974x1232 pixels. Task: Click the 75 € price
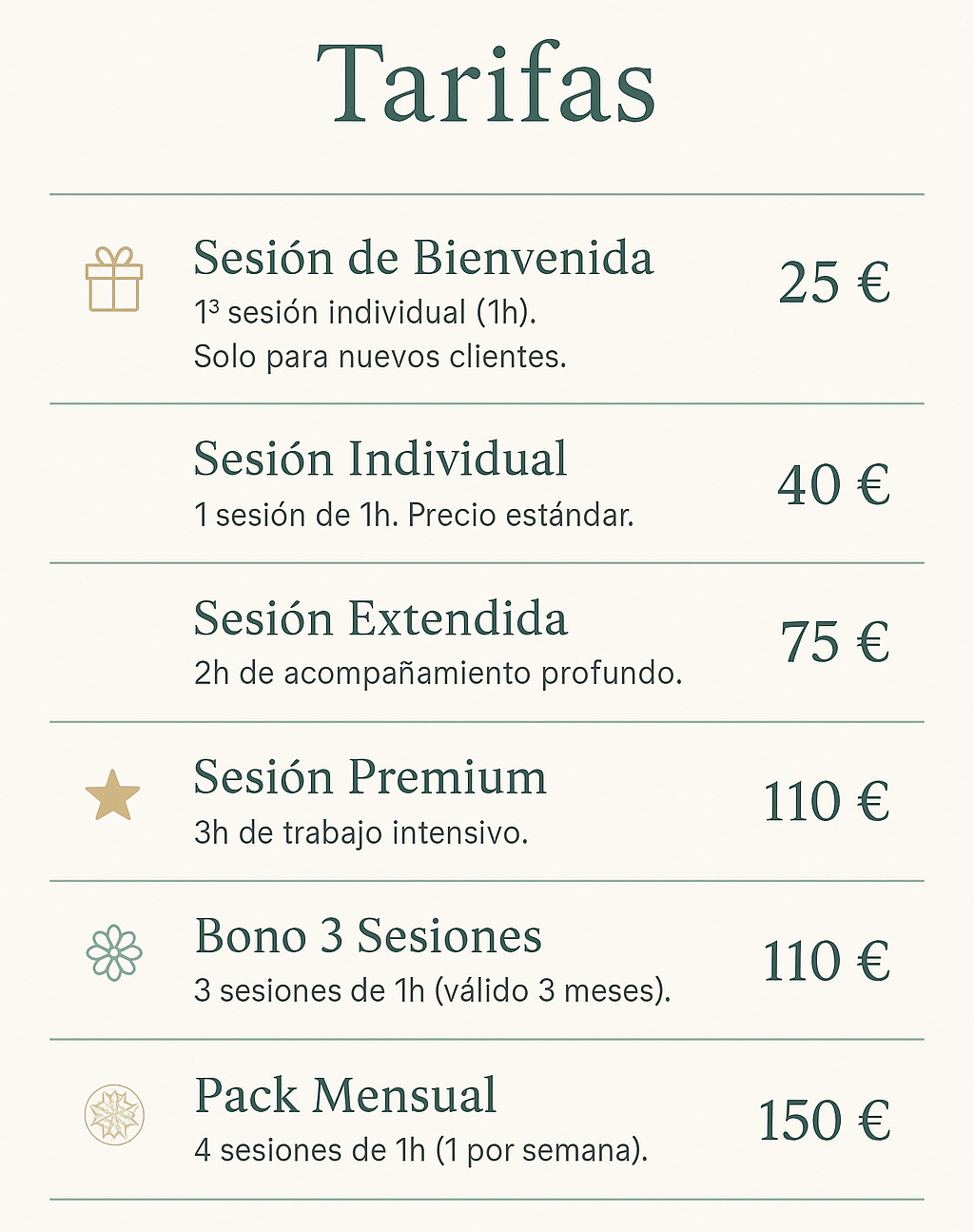point(834,642)
